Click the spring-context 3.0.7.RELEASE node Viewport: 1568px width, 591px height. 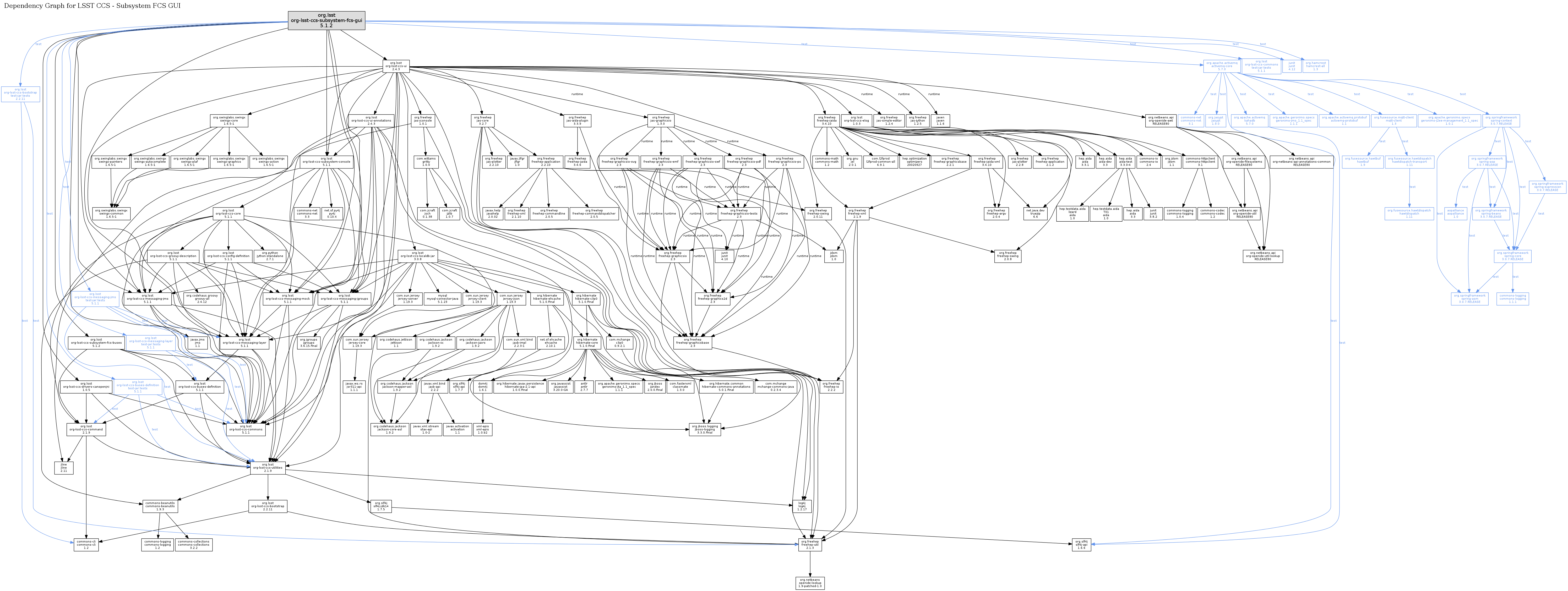[x=1501, y=121]
